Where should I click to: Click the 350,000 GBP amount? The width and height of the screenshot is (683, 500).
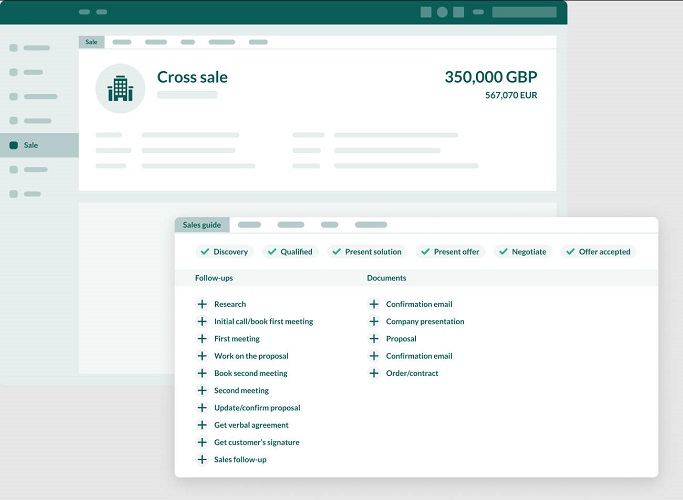(491, 77)
